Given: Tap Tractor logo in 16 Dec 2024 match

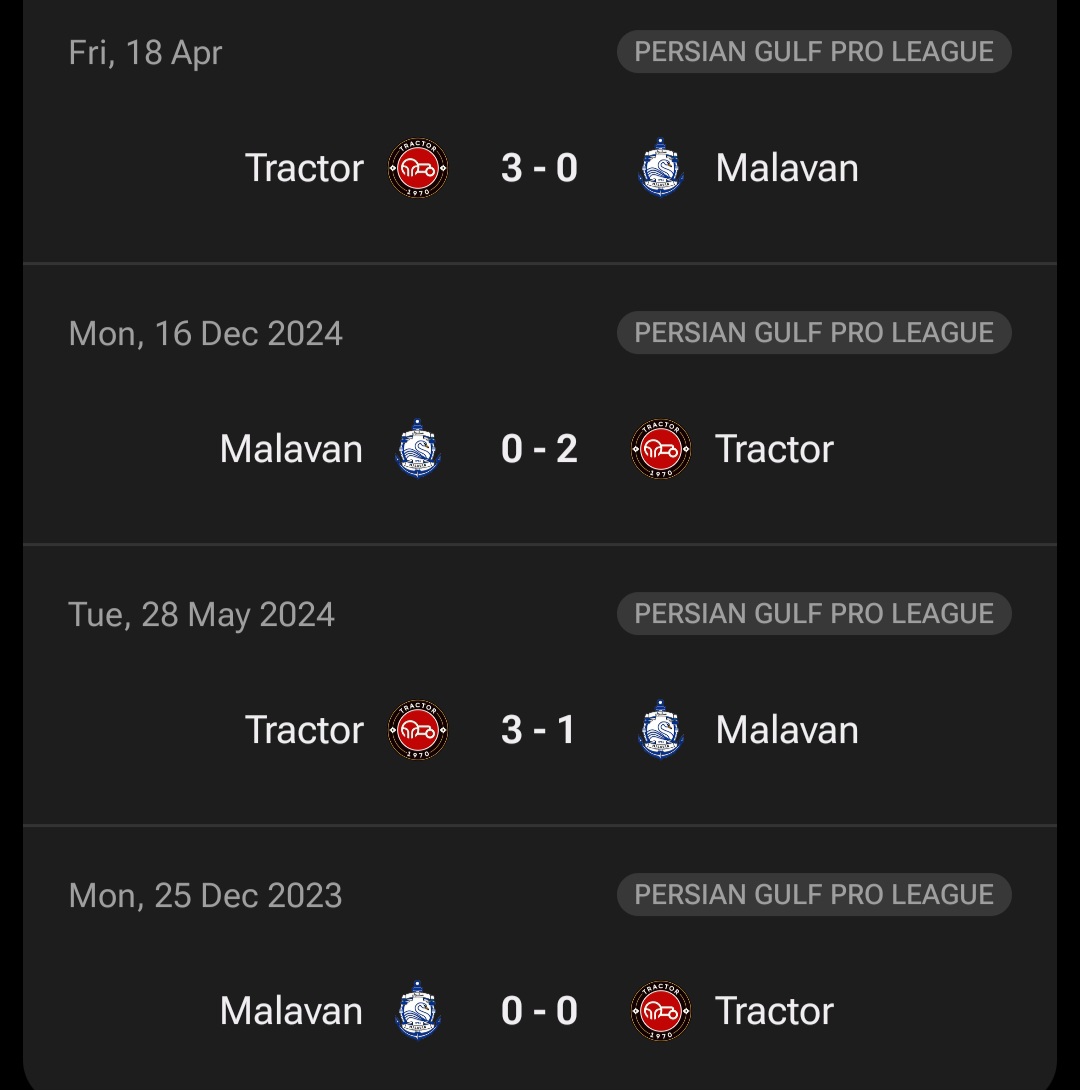Looking at the screenshot, I should 661,449.
